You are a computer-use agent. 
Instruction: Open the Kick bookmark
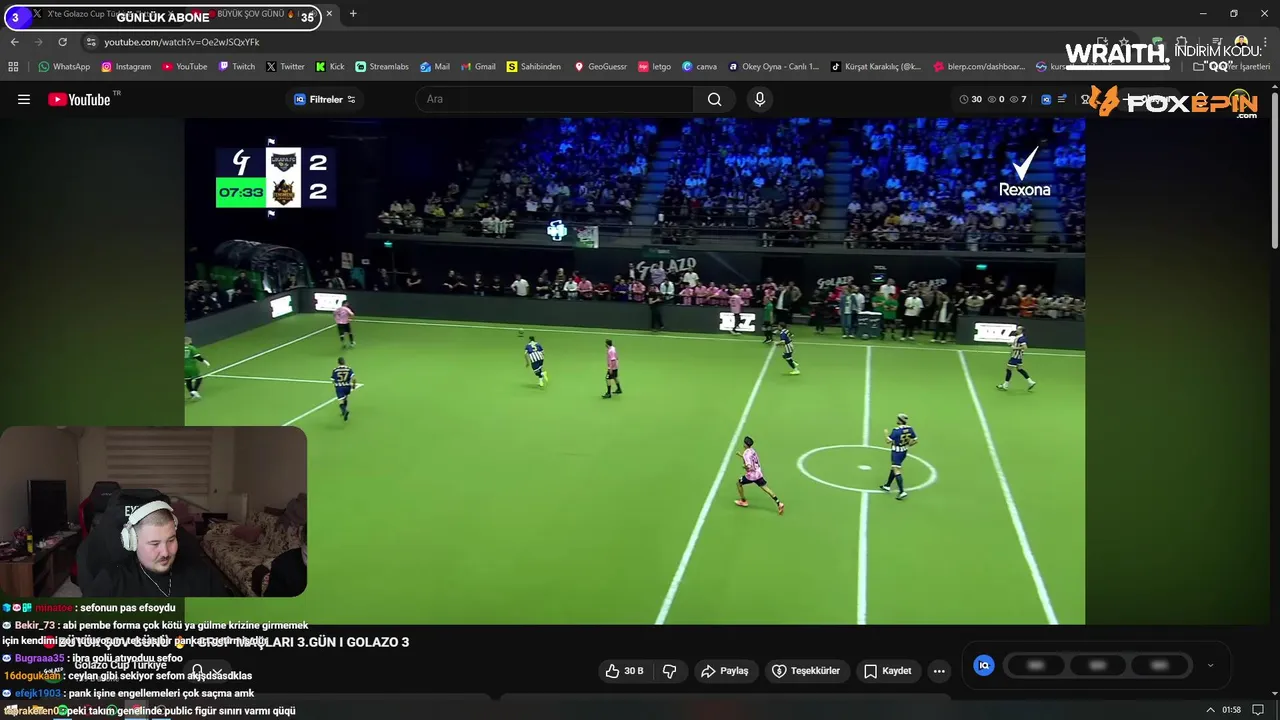point(330,67)
